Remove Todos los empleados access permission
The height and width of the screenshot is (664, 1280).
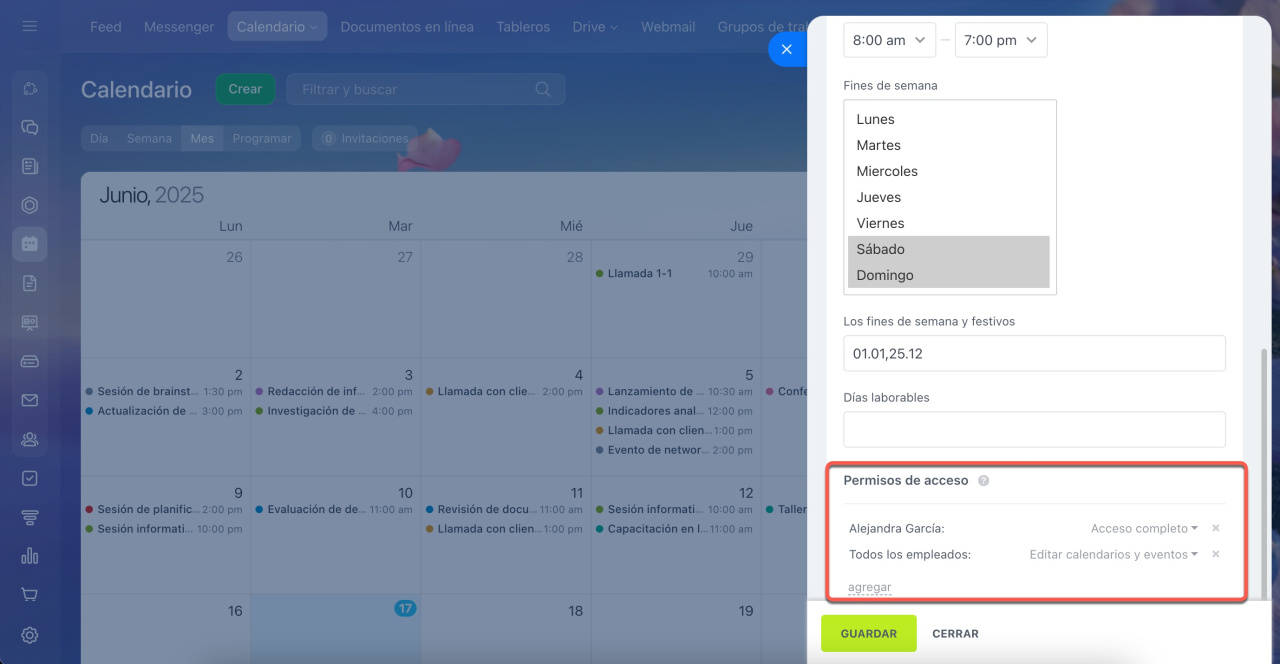click(1216, 554)
